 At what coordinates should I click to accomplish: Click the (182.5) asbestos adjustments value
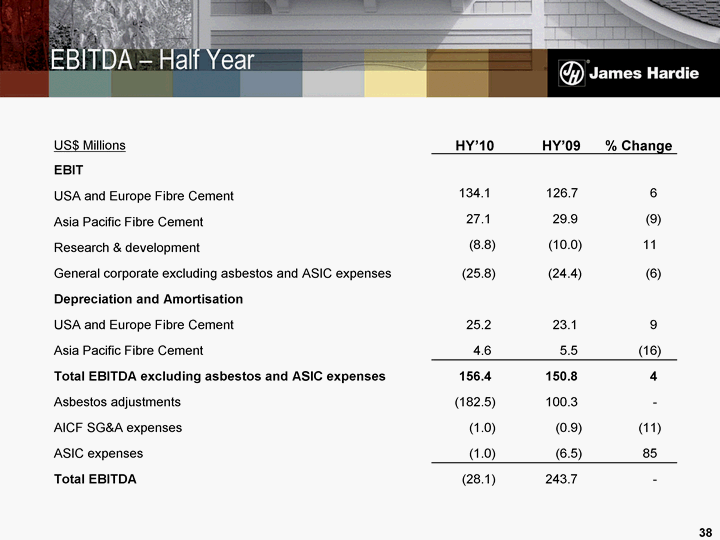click(475, 402)
